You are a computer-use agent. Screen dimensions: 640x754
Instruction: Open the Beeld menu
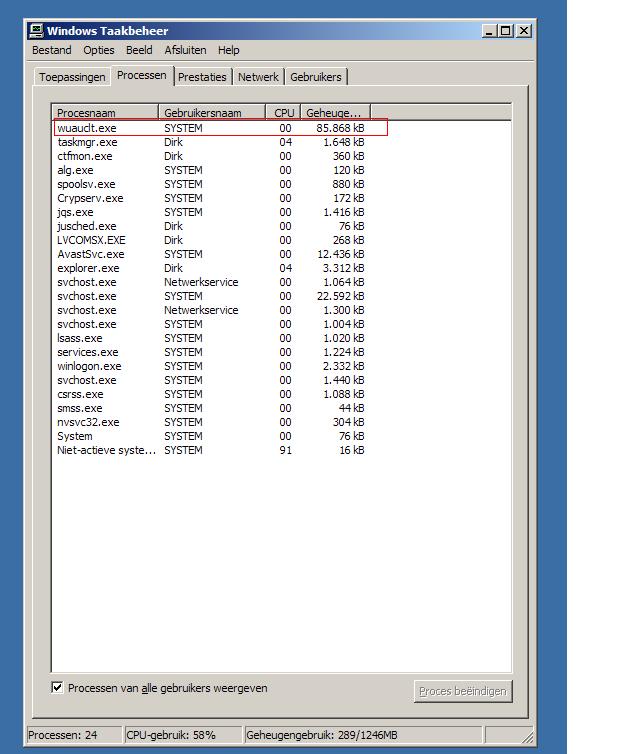point(139,50)
